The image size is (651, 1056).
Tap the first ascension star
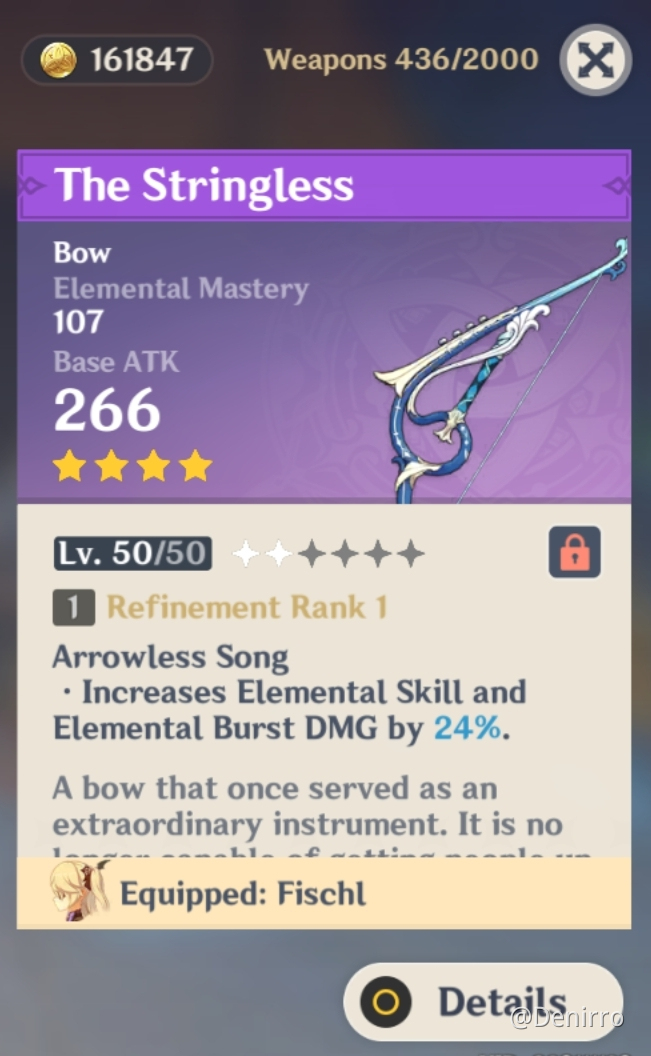[x=246, y=554]
